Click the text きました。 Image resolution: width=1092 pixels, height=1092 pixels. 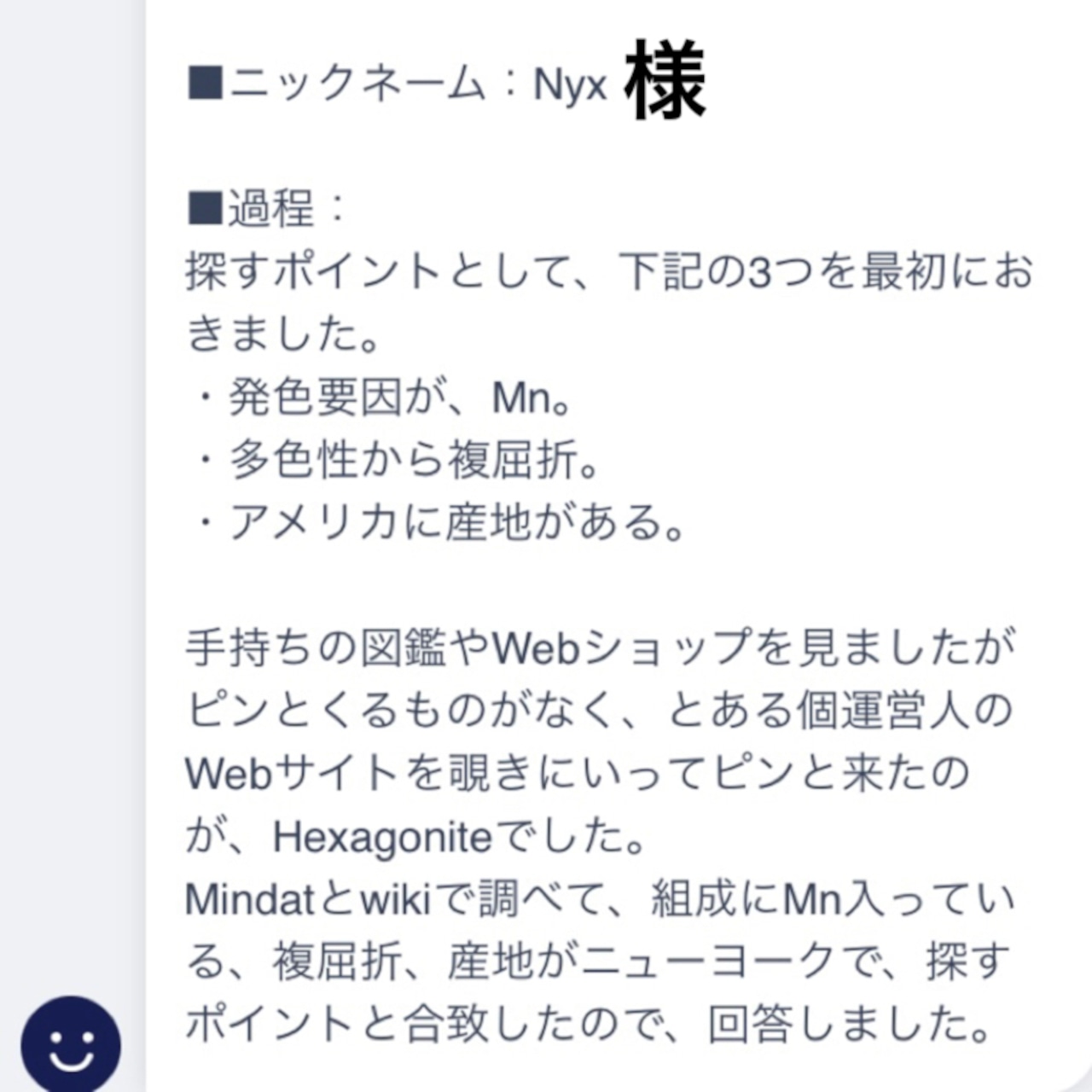point(283,334)
